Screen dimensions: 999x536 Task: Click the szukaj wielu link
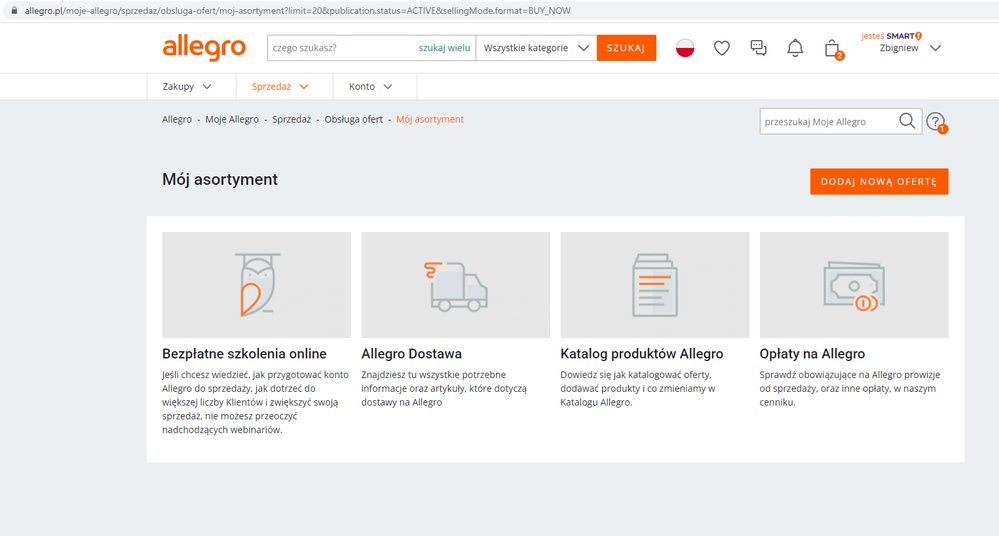pos(444,48)
